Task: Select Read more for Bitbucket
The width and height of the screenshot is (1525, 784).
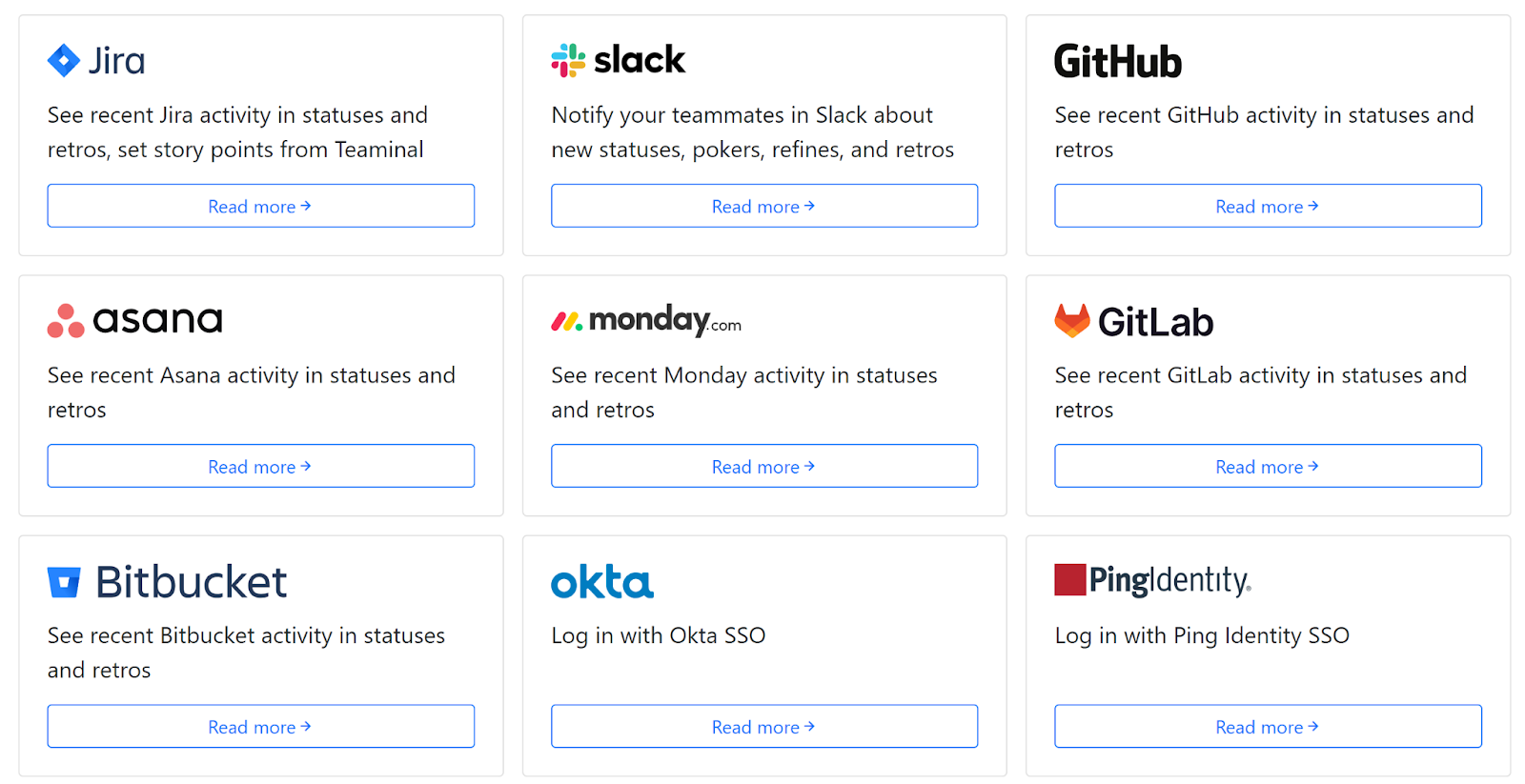Action: coord(260,726)
